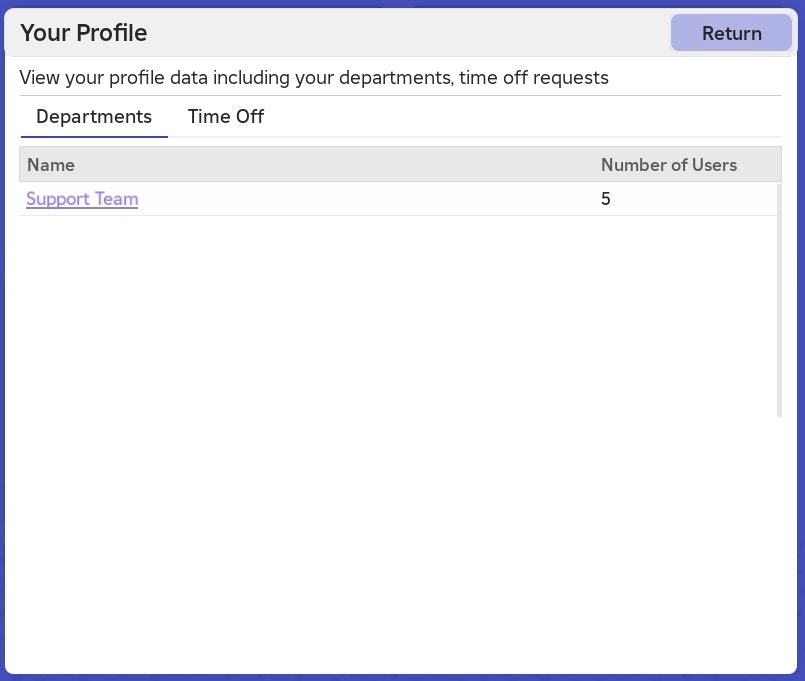Click the table header row

click(x=400, y=165)
